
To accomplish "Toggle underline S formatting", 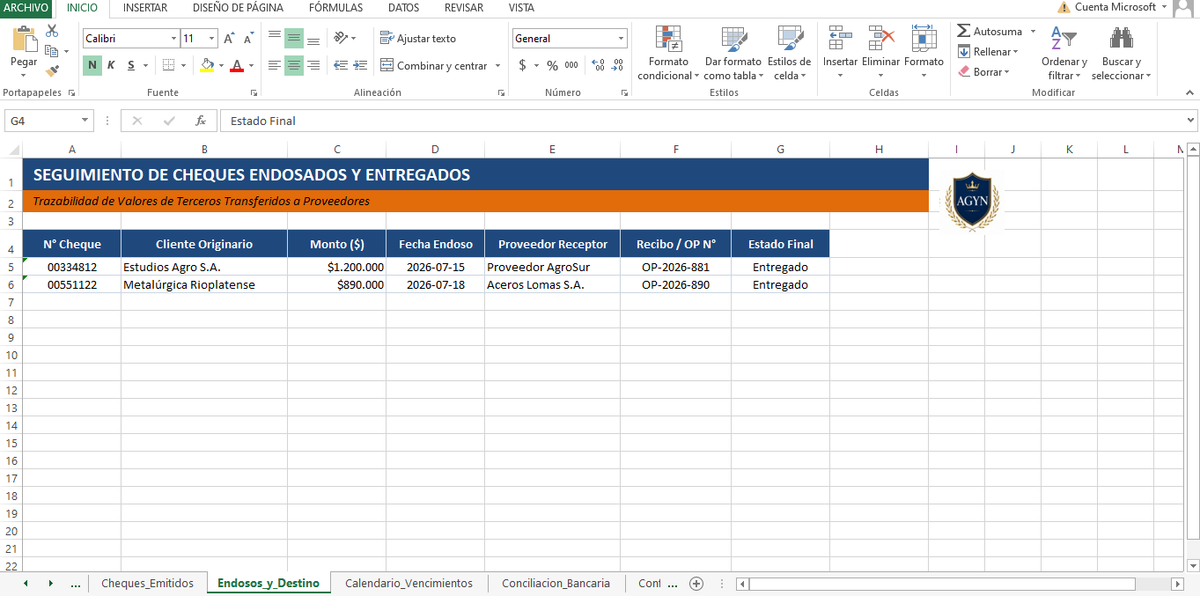I will pyautogui.click(x=131, y=66).
